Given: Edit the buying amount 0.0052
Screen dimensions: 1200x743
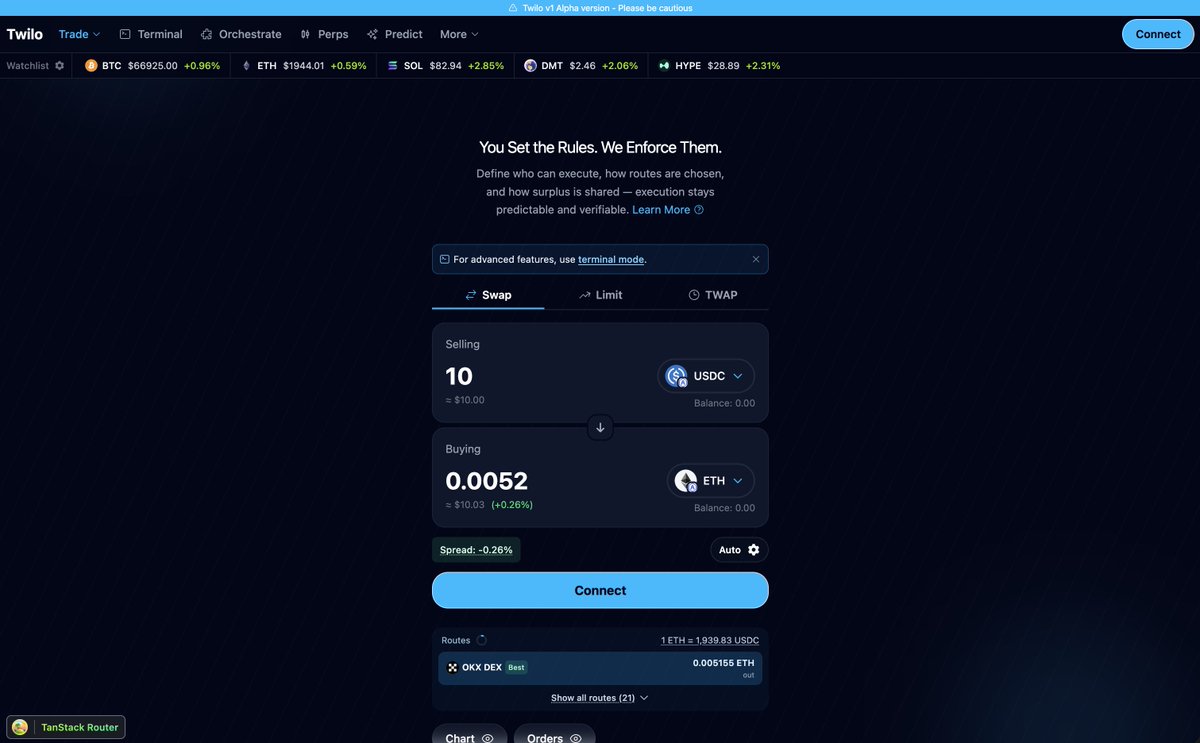Looking at the screenshot, I should (x=487, y=481).
